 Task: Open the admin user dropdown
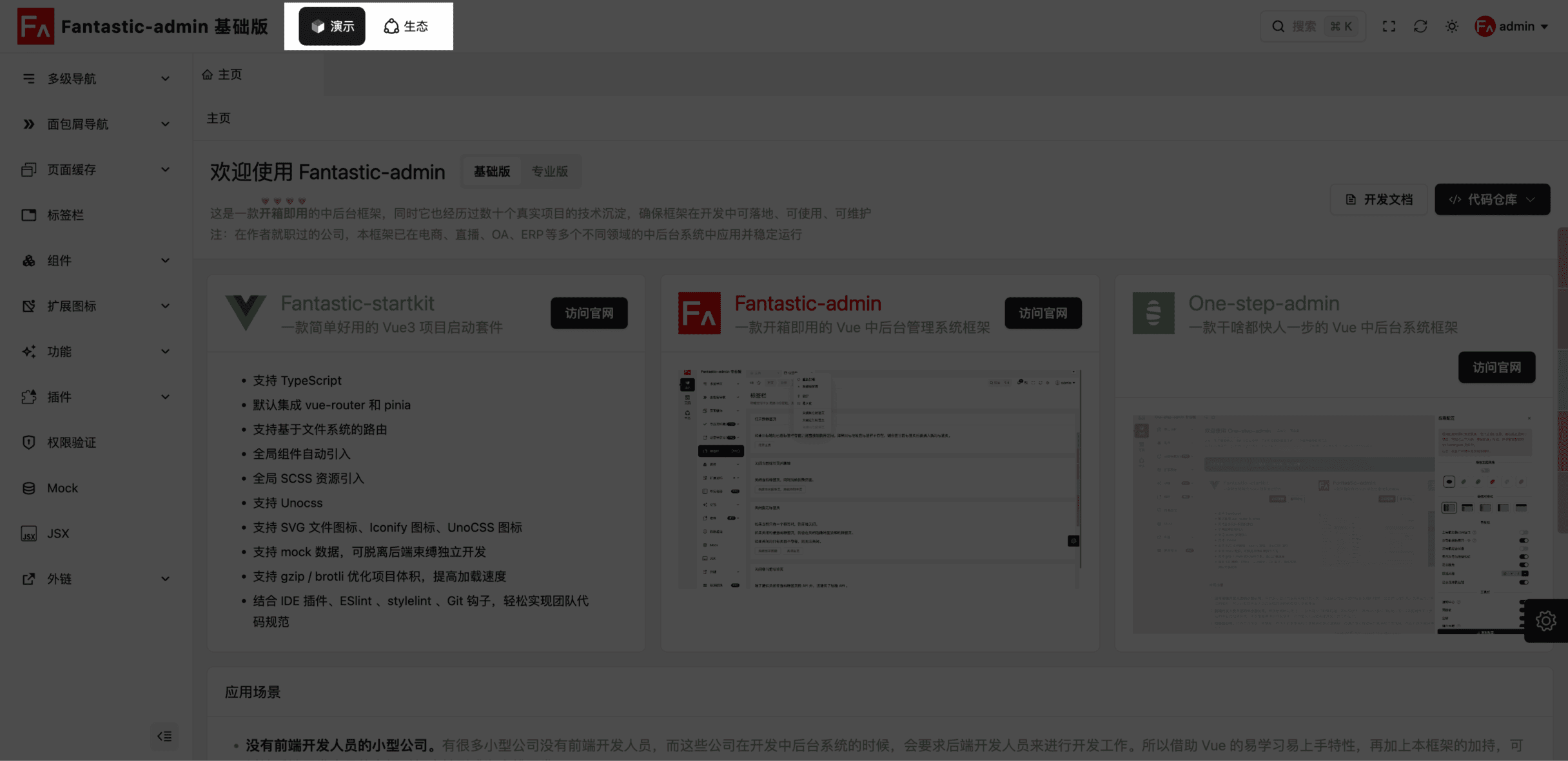point(1512,26)
